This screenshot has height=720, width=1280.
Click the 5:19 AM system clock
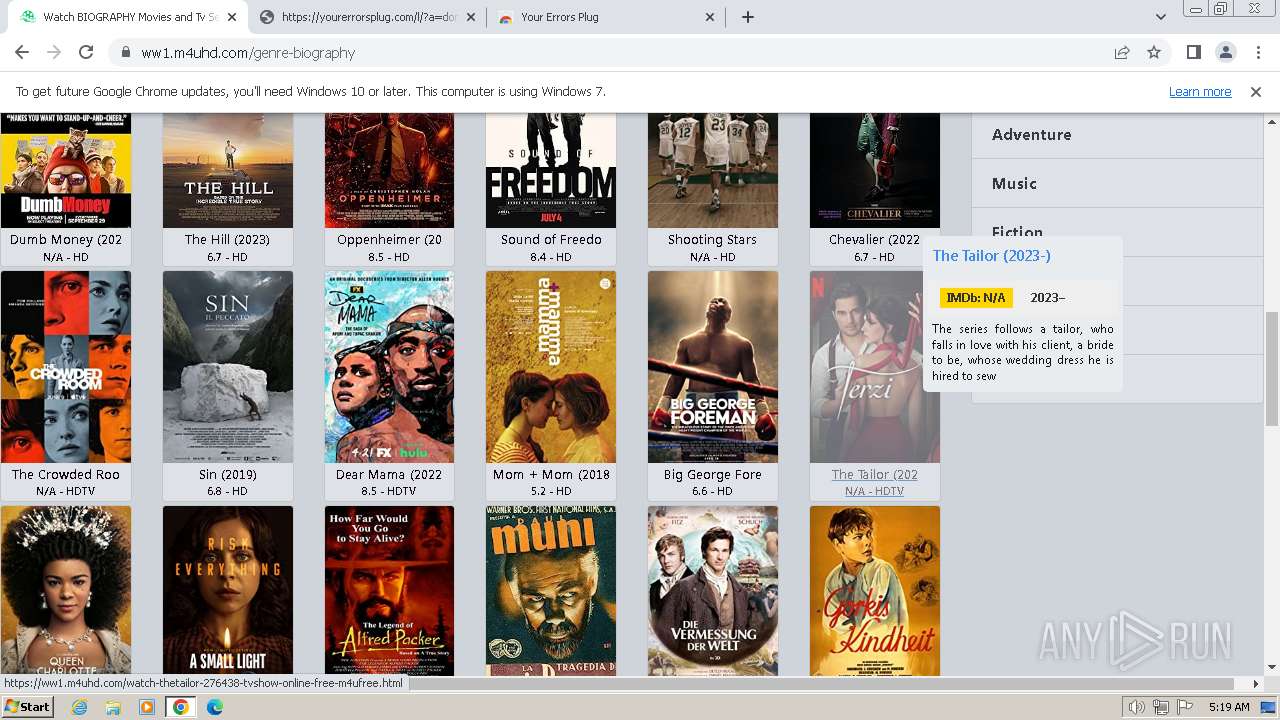point(1228,707)
